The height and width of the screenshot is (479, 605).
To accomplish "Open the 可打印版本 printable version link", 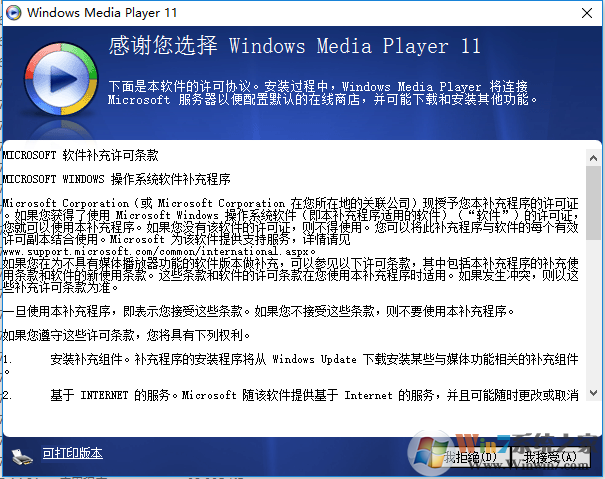I will [73, 453].
